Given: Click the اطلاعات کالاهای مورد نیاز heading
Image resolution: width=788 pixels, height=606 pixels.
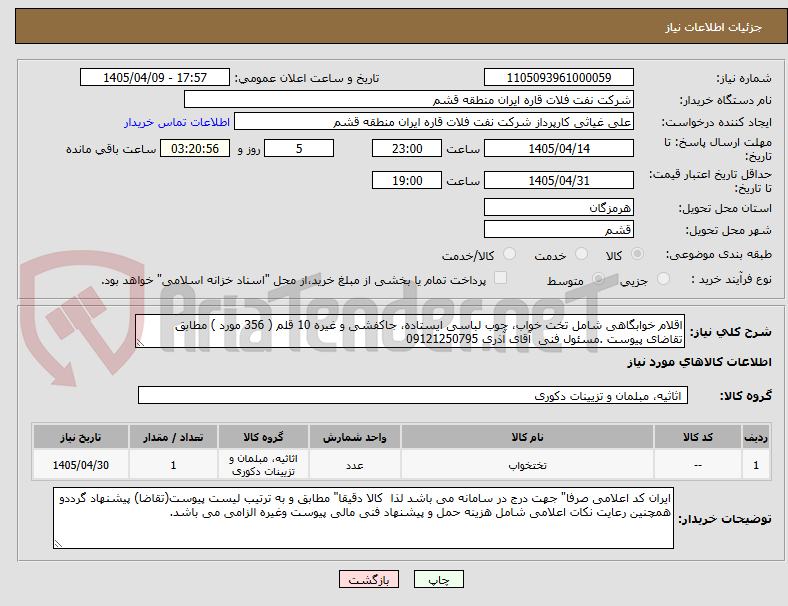Looking at the screenshot, I should (699, 362).
